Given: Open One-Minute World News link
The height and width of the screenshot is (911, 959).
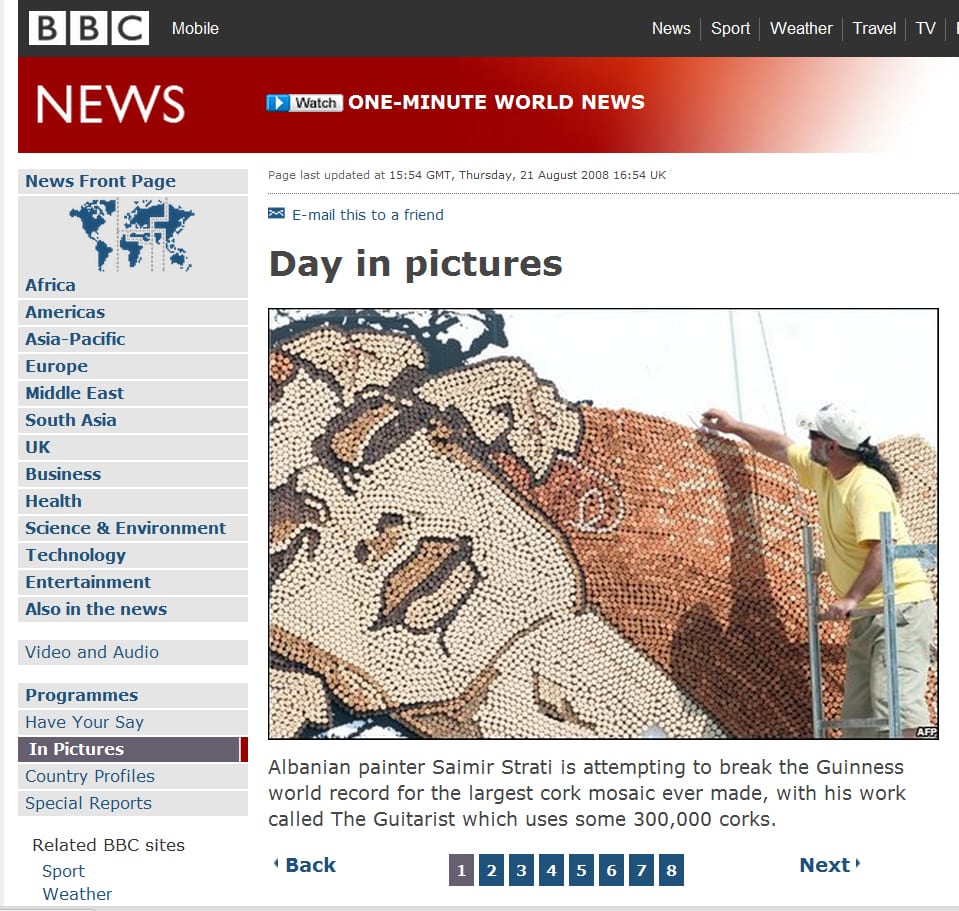Looking at the screenshot, I should point(496,102).
